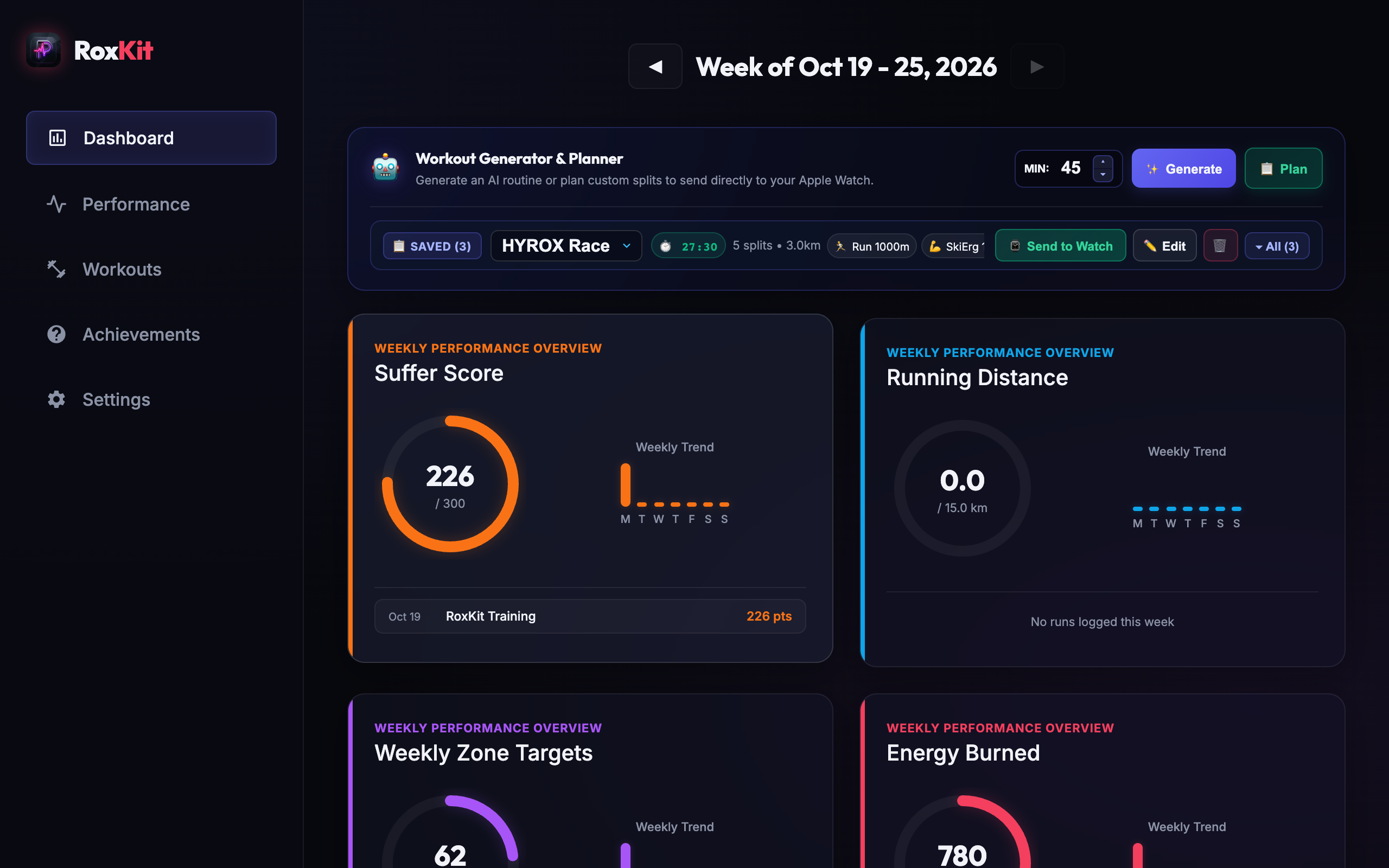Click the Achievements question-mark icon
This screenshot has width=1389, height=868.
(x=56, y=334)
